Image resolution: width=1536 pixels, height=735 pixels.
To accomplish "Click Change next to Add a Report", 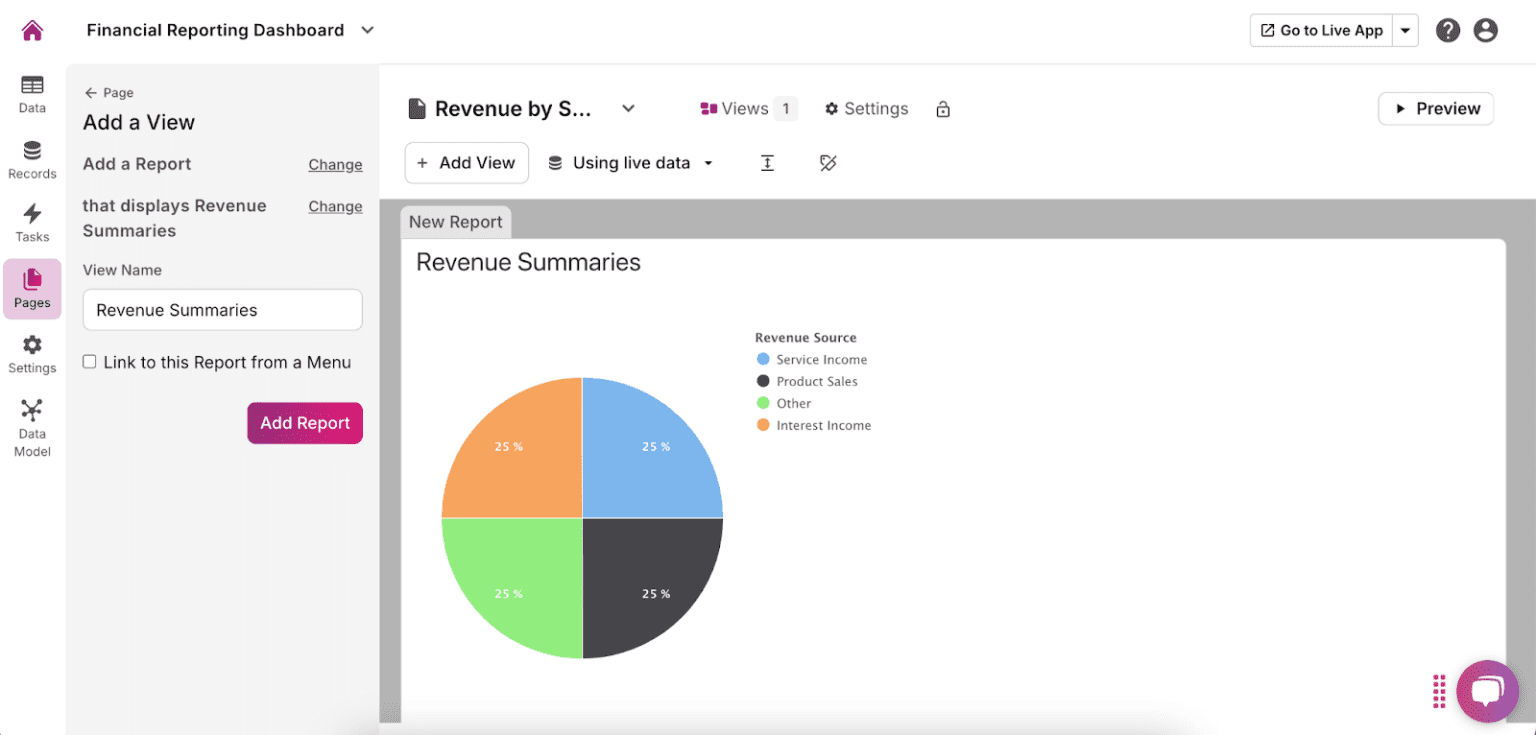I will [x=335, y=164].
